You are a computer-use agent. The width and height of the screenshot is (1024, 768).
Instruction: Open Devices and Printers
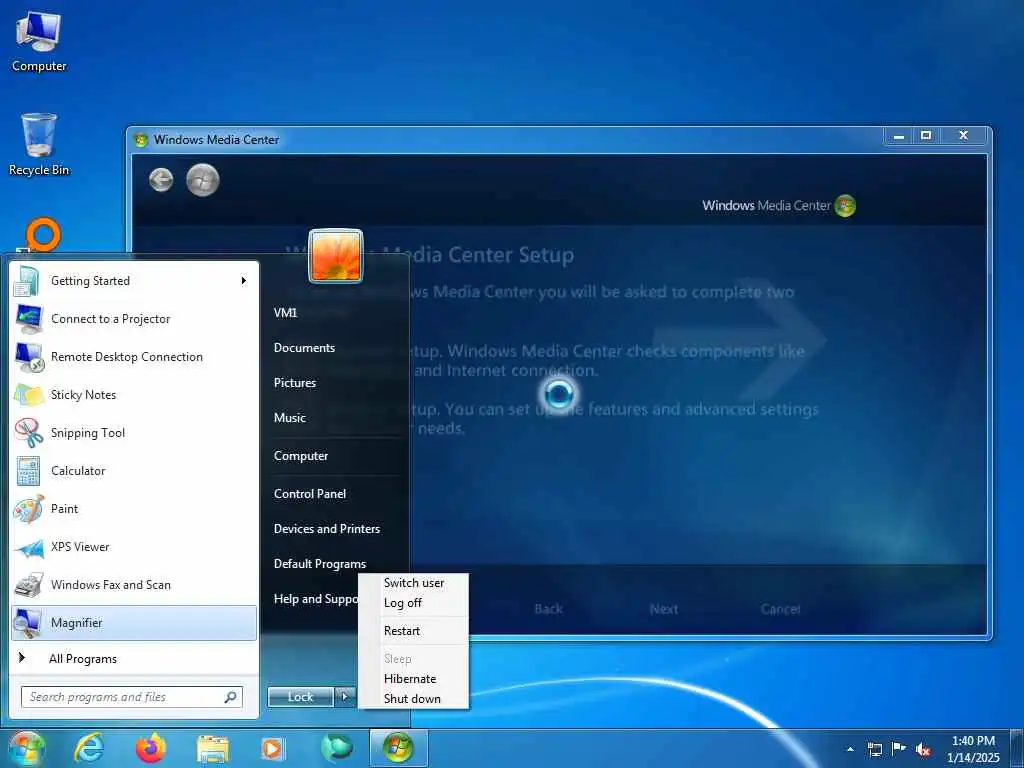[327, 529]
